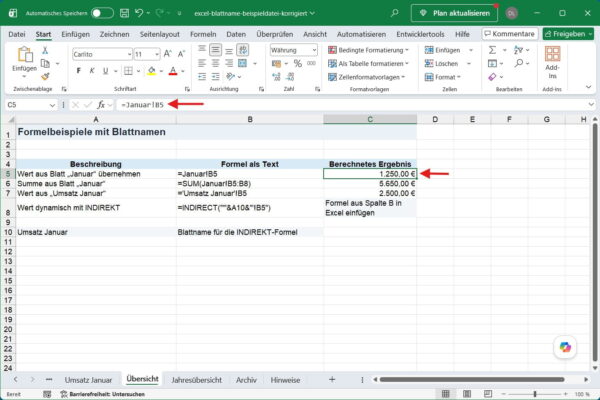Click merge and center cells icon
Viewport: 600px width, 400px height.
click(243, 64)
